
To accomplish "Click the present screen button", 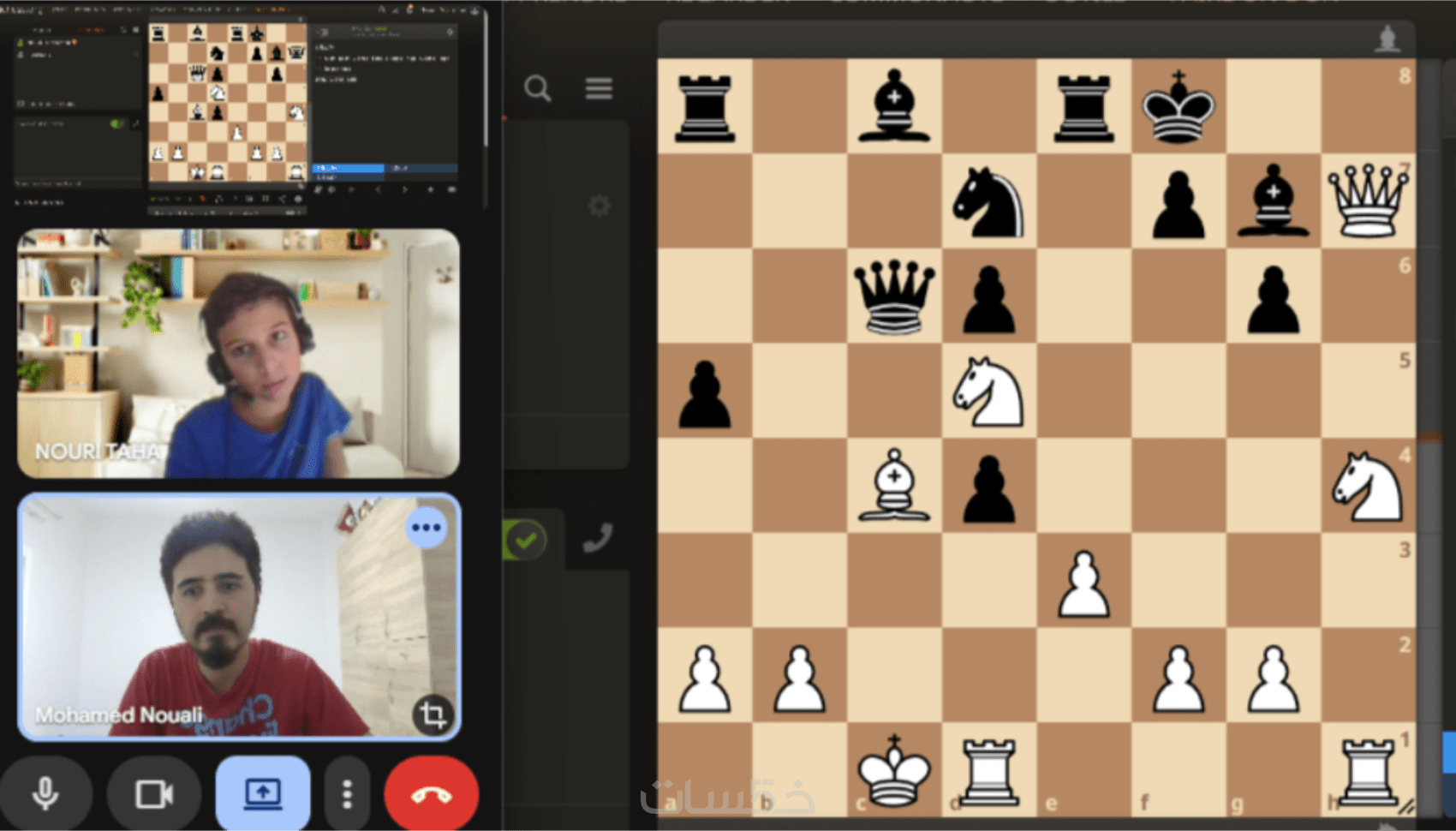I will click(263, 794).
